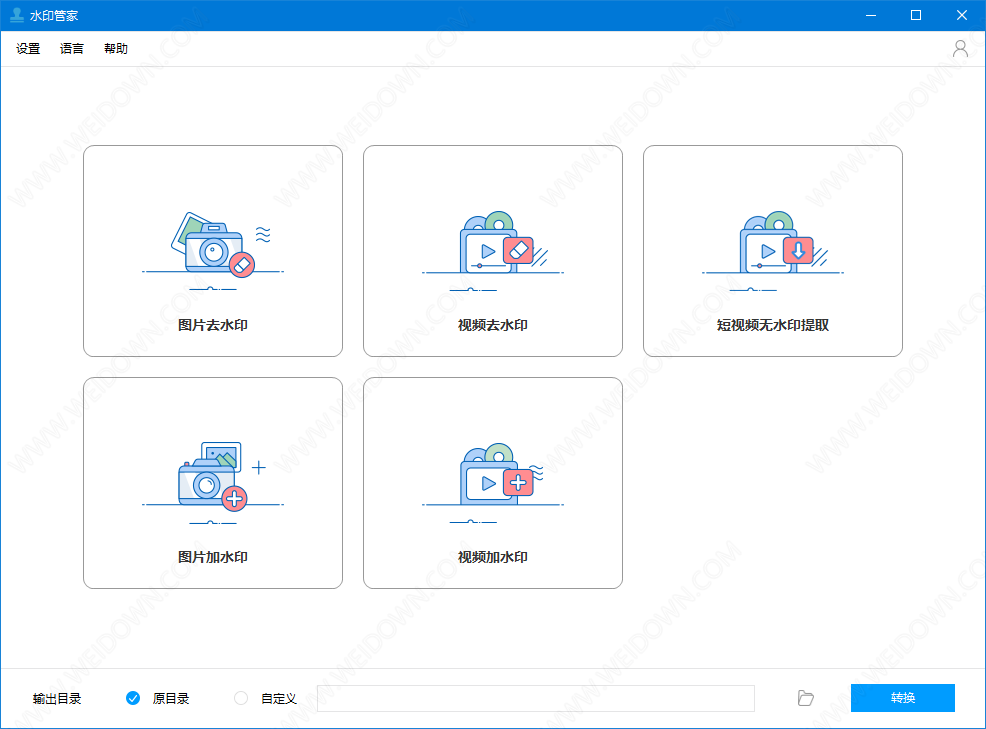
Task: Click the short video download arrow icon
Action: click(798, 250)
